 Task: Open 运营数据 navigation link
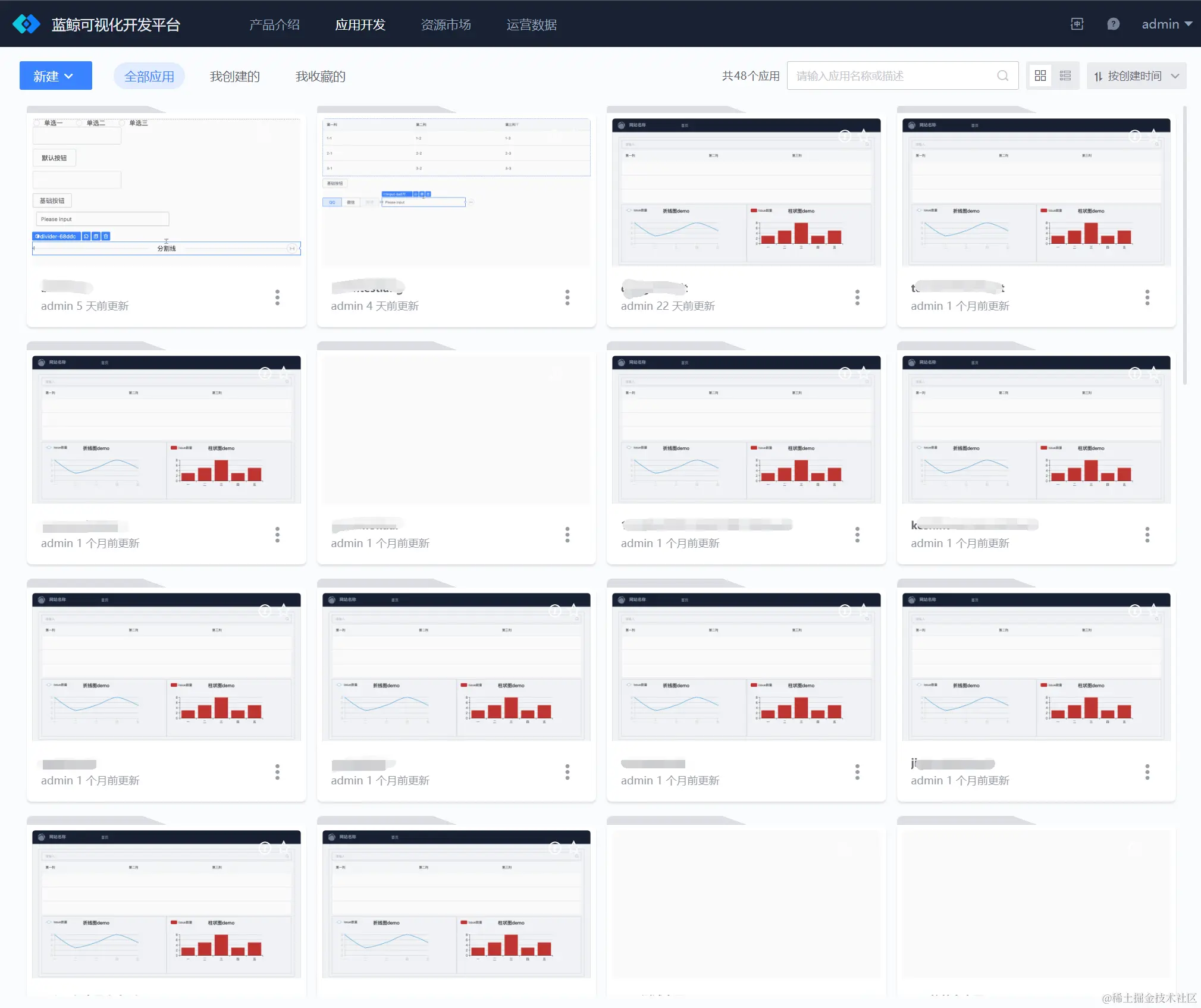click(x=531, y=25)
